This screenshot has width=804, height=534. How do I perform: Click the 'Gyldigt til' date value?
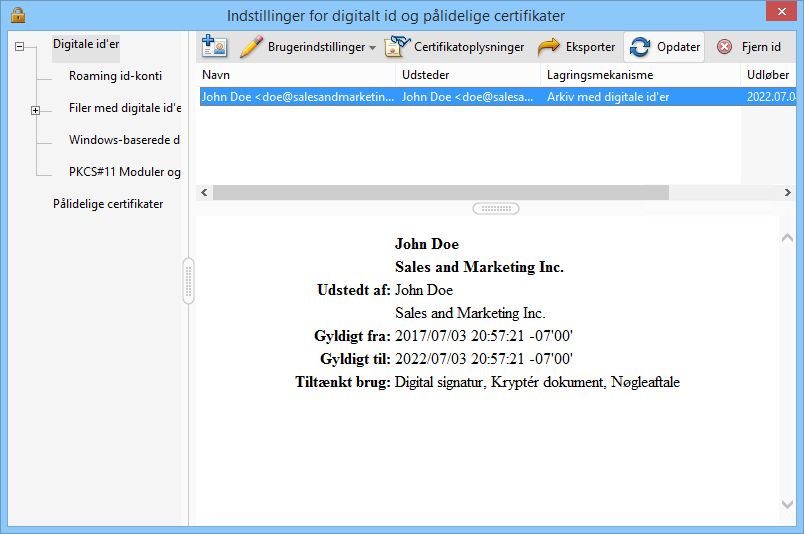pyautogui.click(x=484, y=359)
